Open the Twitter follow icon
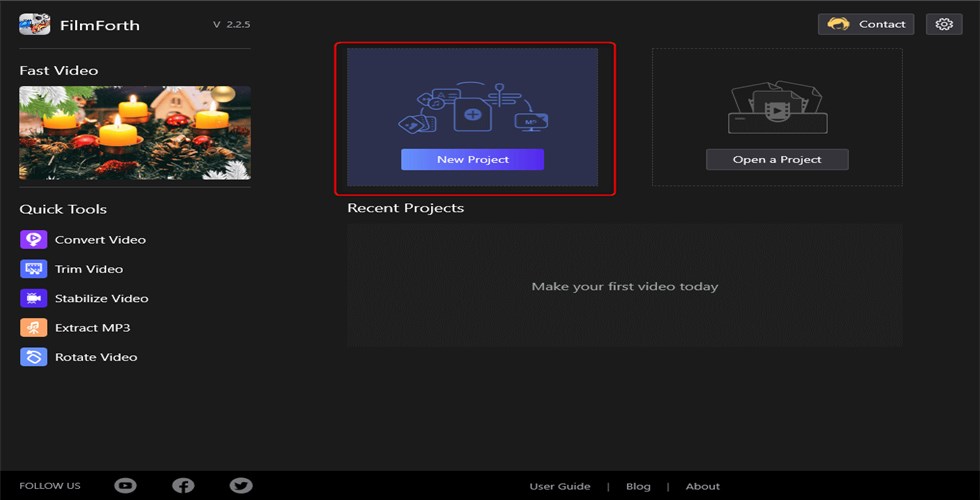980x500 pixels. 241,486
